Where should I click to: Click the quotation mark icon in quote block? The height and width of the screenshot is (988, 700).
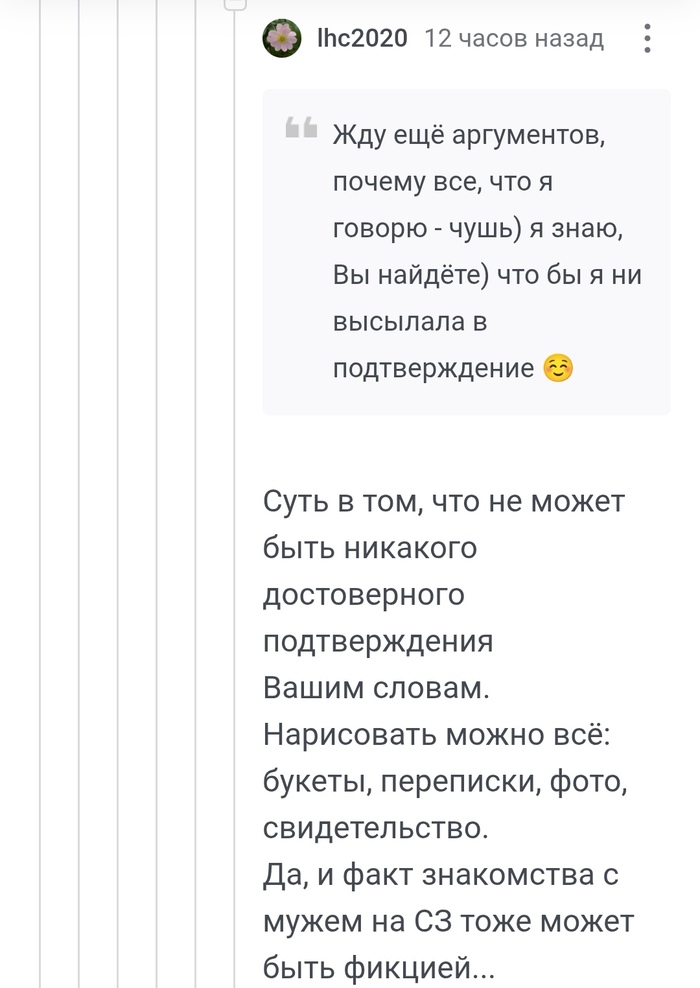[300, 129]
